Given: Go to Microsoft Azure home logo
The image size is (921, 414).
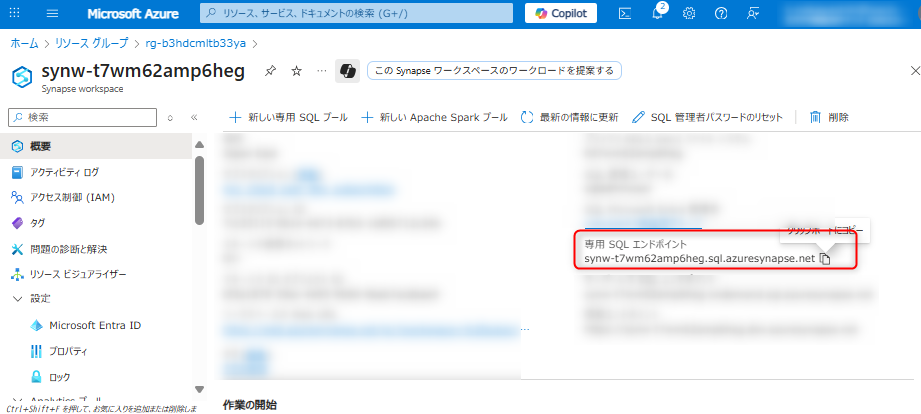Looking at the screenshot, I should tap(133, 14).
